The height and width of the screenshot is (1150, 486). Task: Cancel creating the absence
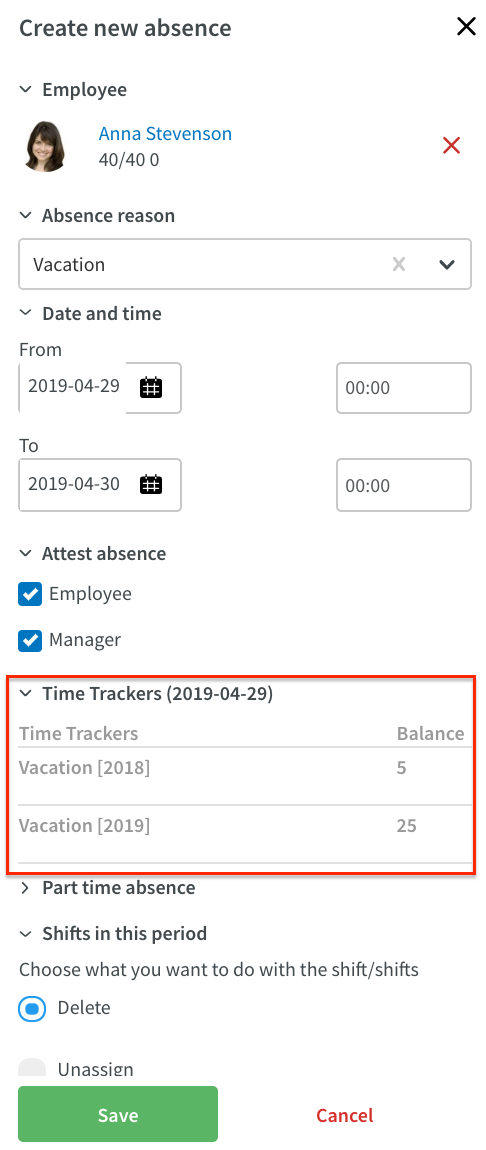(x=345, y=1115)
